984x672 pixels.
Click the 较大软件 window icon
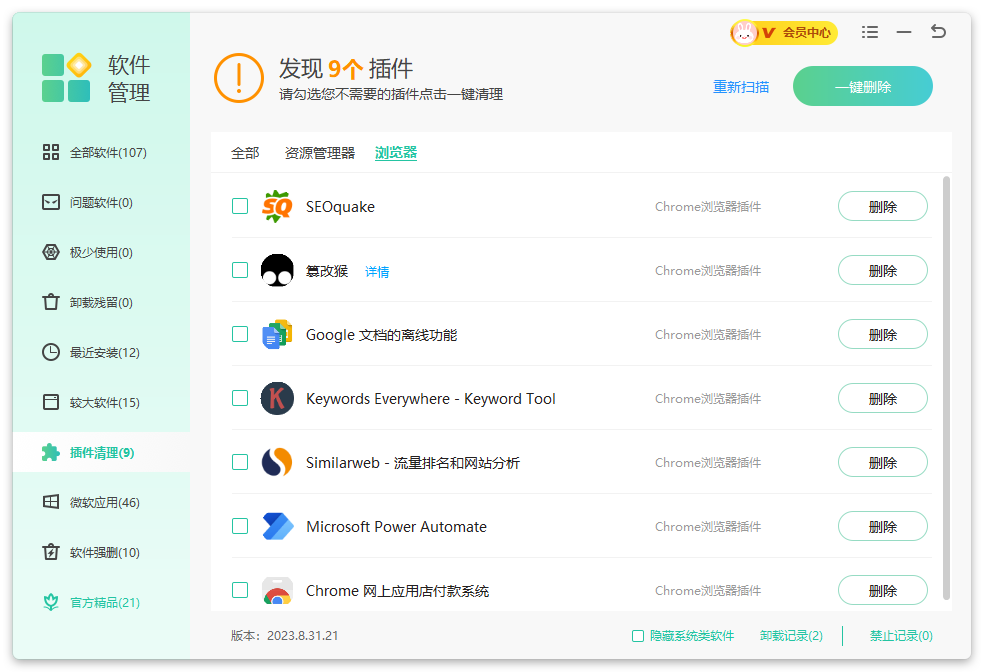pyautogui.click(x=51, y=402)
